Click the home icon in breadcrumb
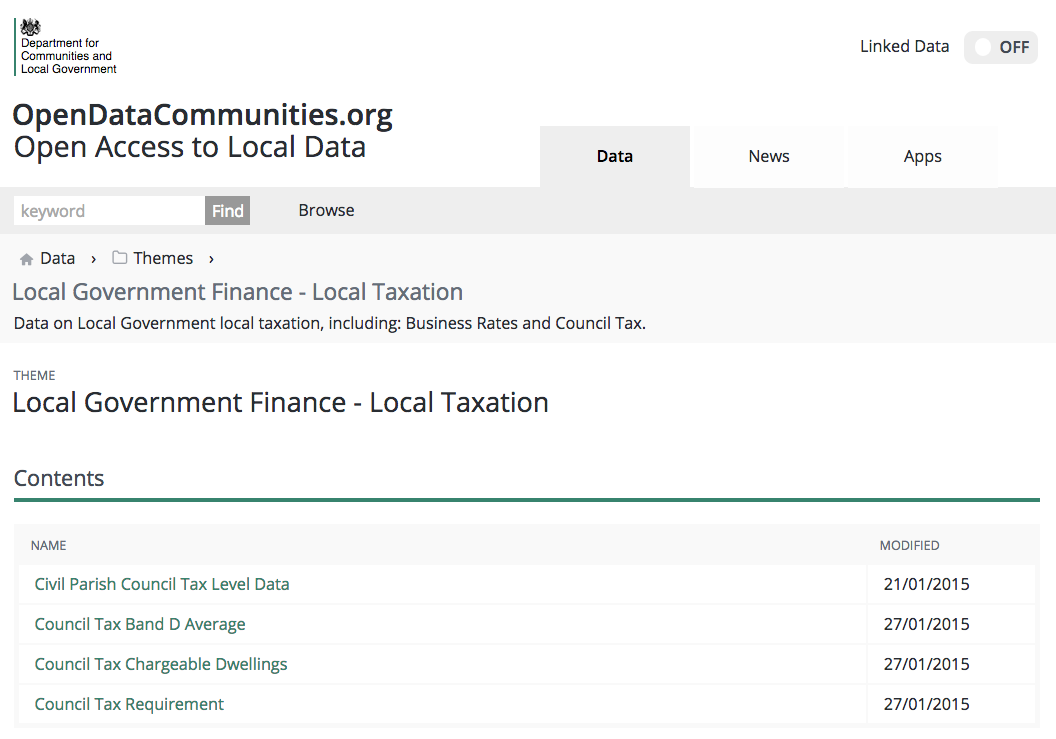 pyautogui.click(x=26, y=259)
